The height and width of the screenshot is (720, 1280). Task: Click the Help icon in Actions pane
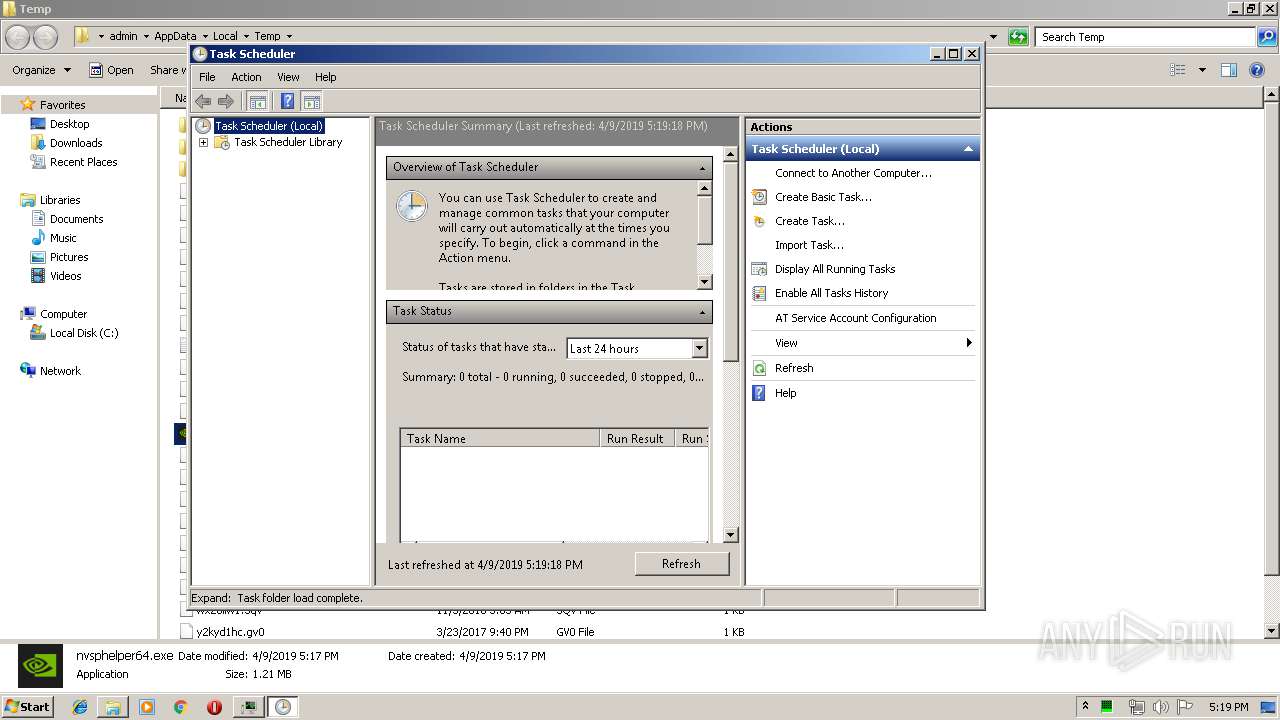click(x=760, y=393)
